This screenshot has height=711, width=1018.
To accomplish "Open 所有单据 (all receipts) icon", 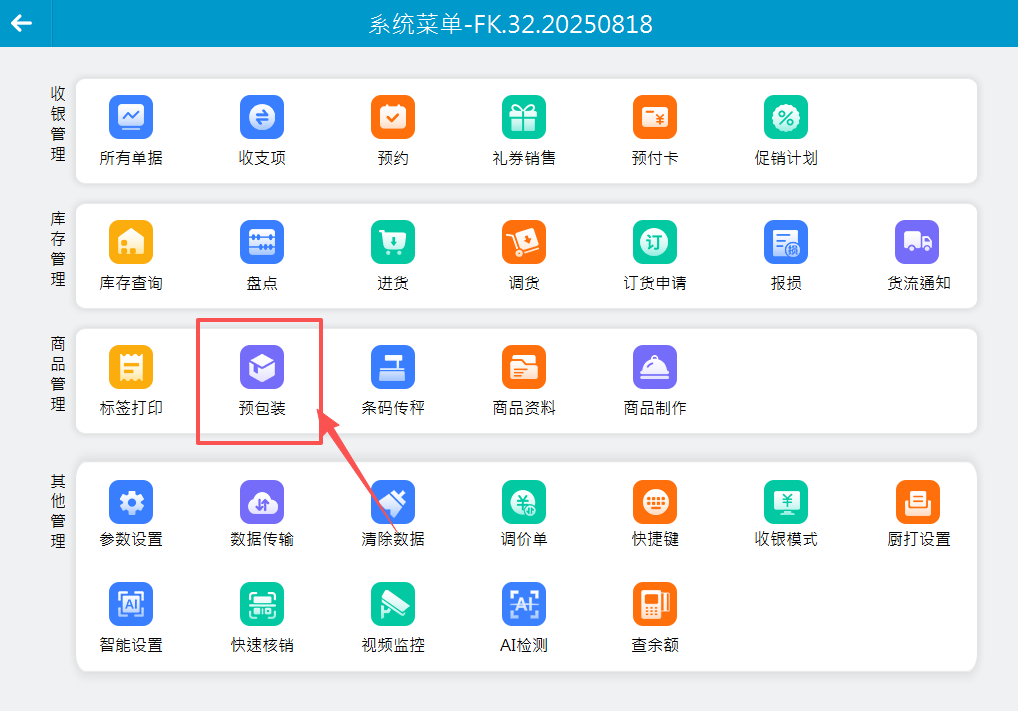I will pos(131,118).
